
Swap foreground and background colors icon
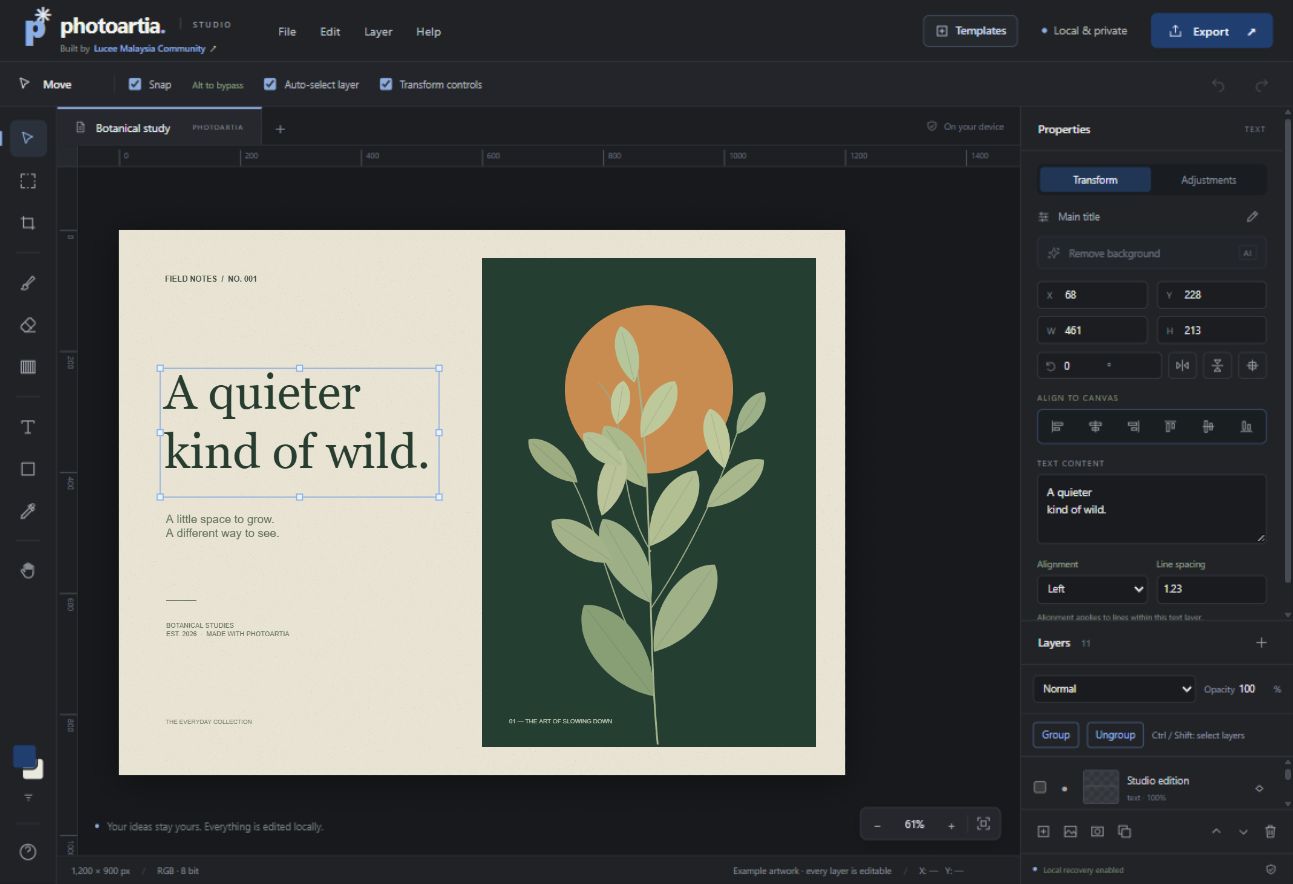pos(28,798)
